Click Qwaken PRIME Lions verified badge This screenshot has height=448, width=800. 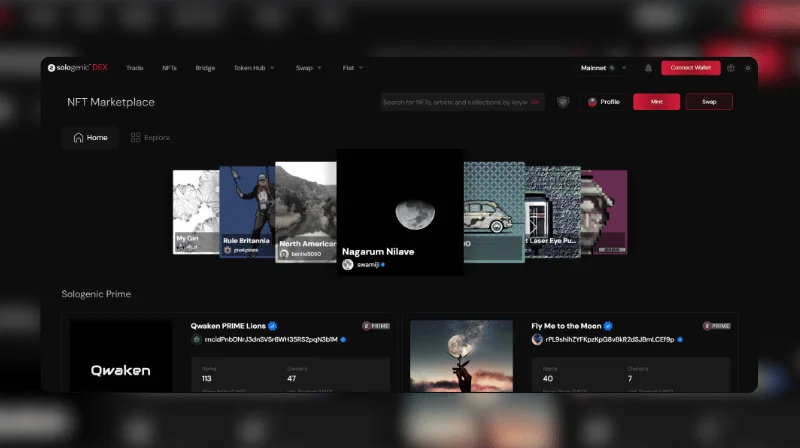272,326
